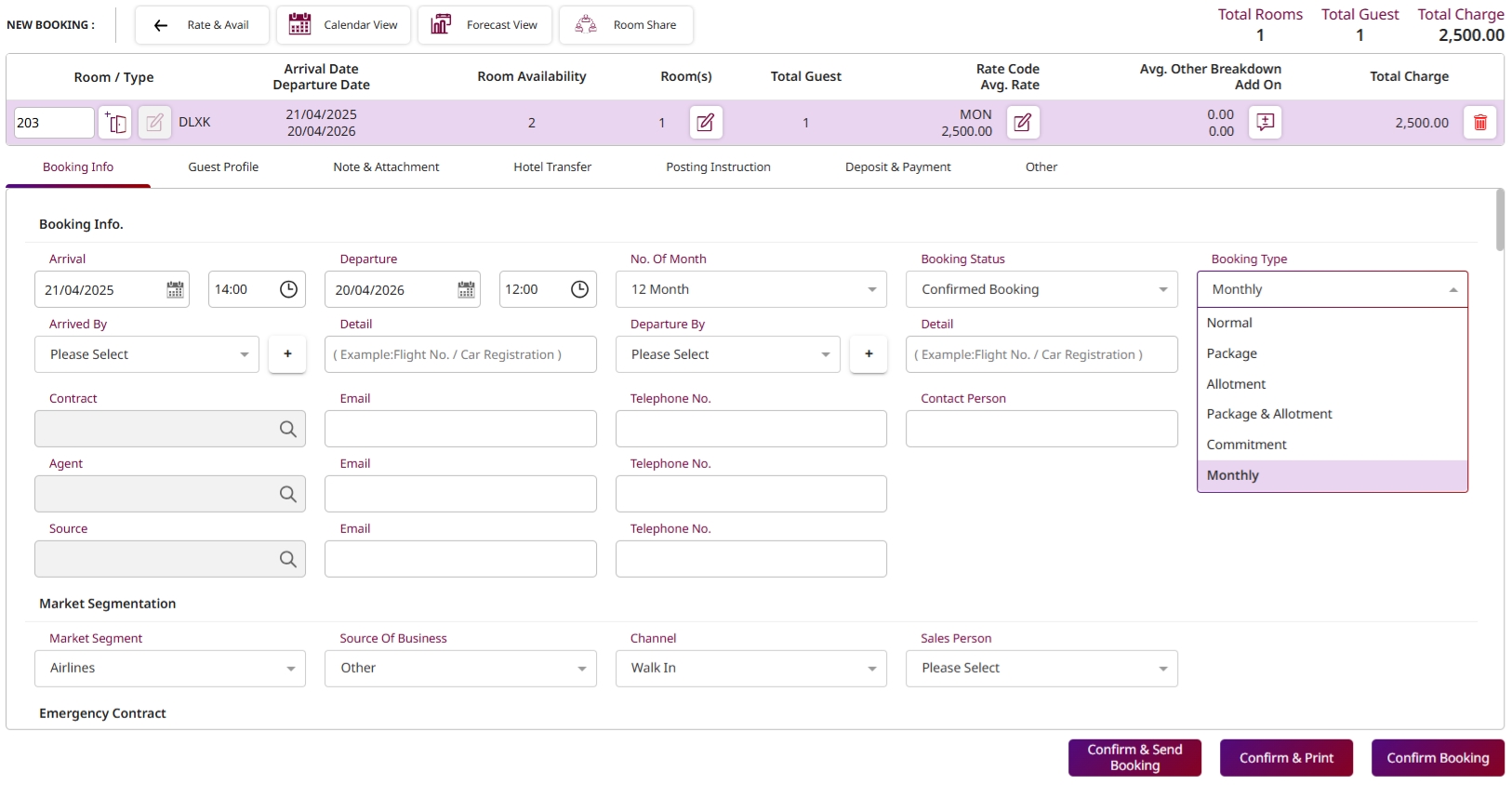
Task: Open the Departure time clock picker
Action: point(579,290)
